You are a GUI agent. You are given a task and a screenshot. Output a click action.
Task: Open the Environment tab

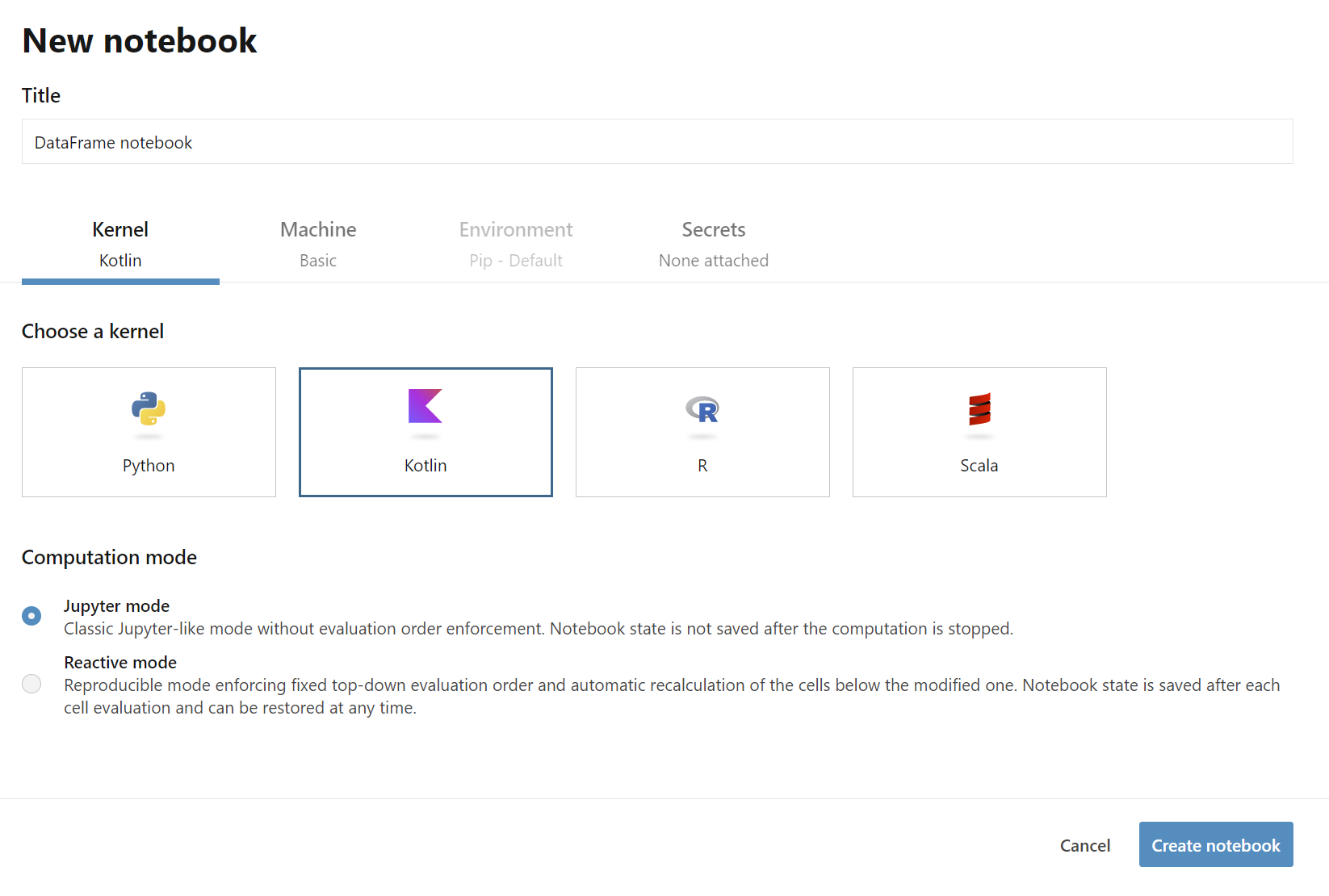pos(516,245)
